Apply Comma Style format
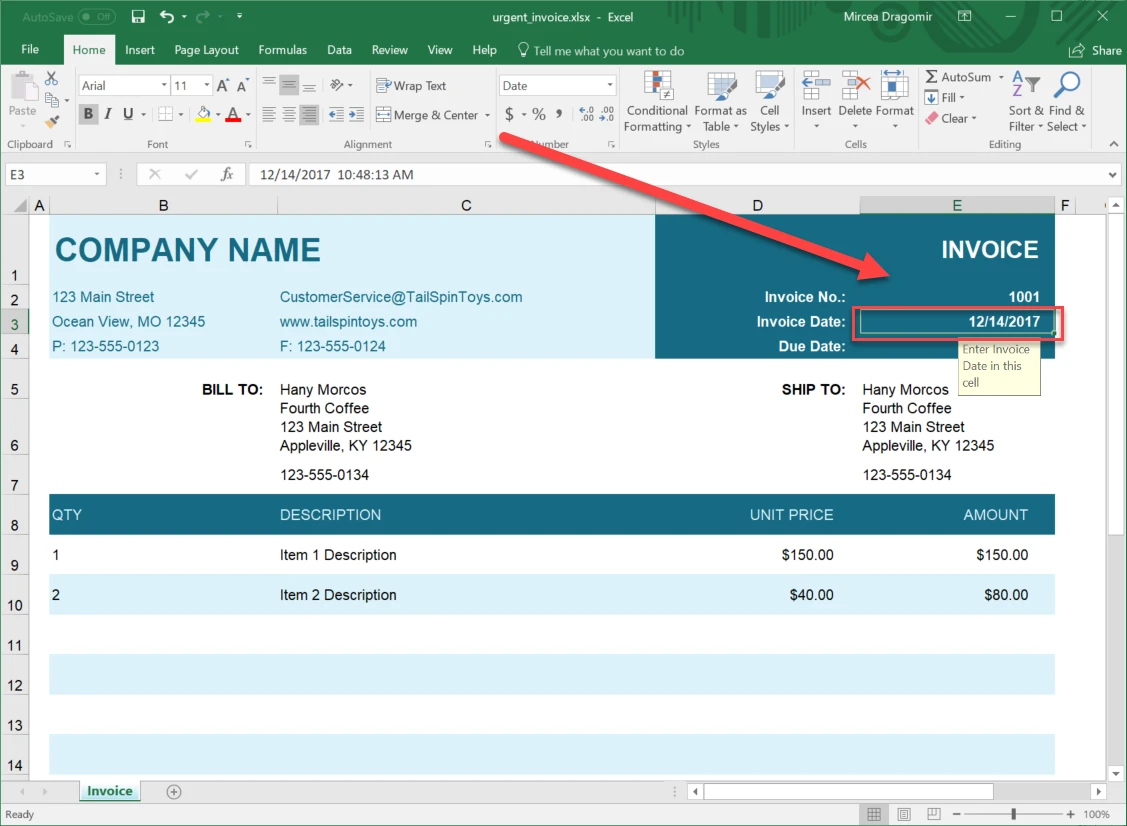 (x=558, y=114)
